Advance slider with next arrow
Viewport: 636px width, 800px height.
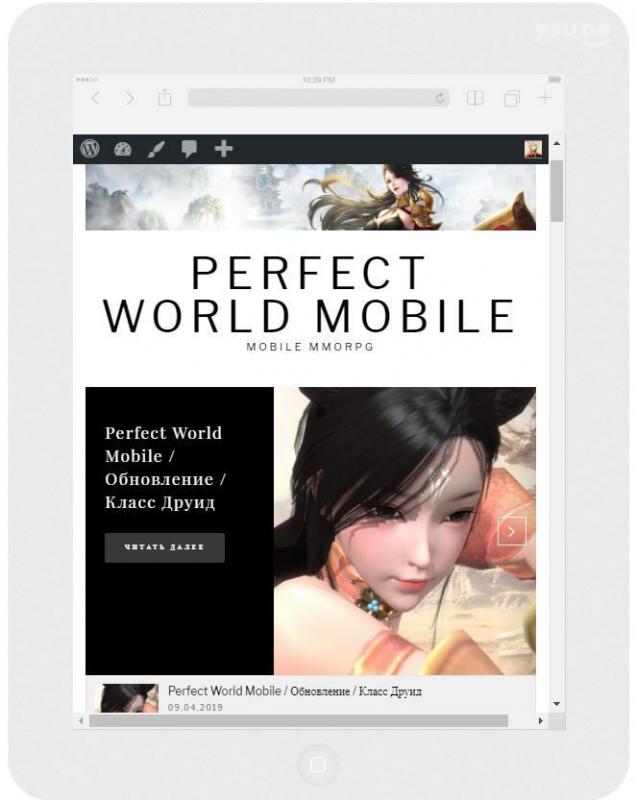512,532
